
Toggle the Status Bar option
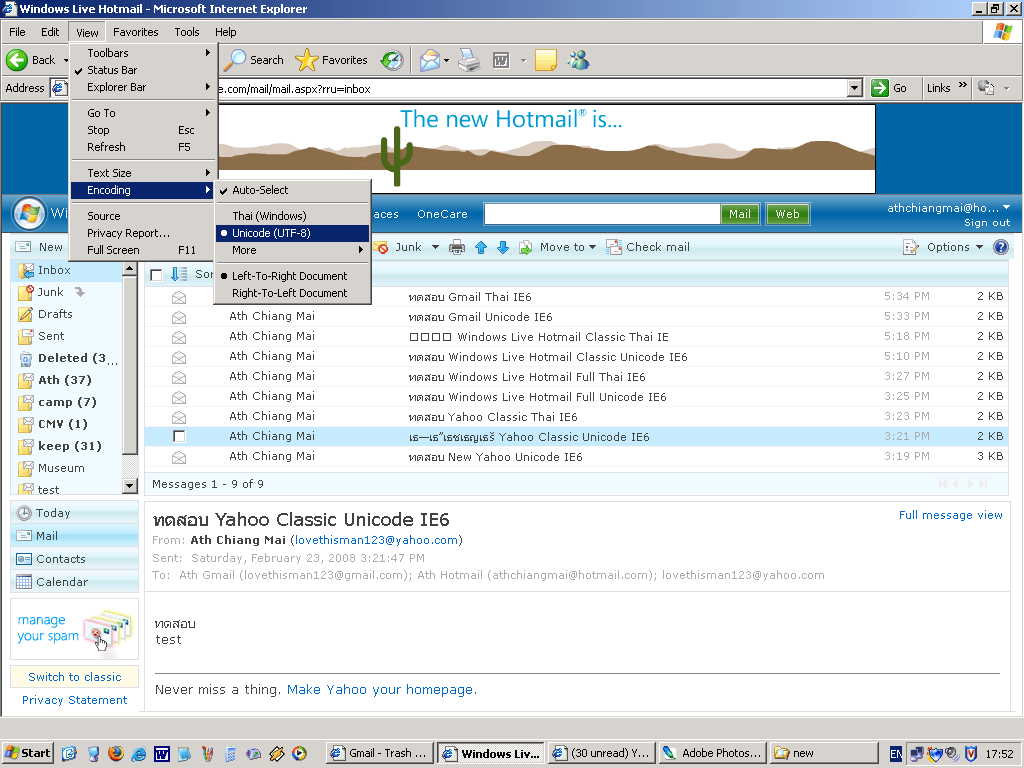pyautogui.click(x=144, y=70)
